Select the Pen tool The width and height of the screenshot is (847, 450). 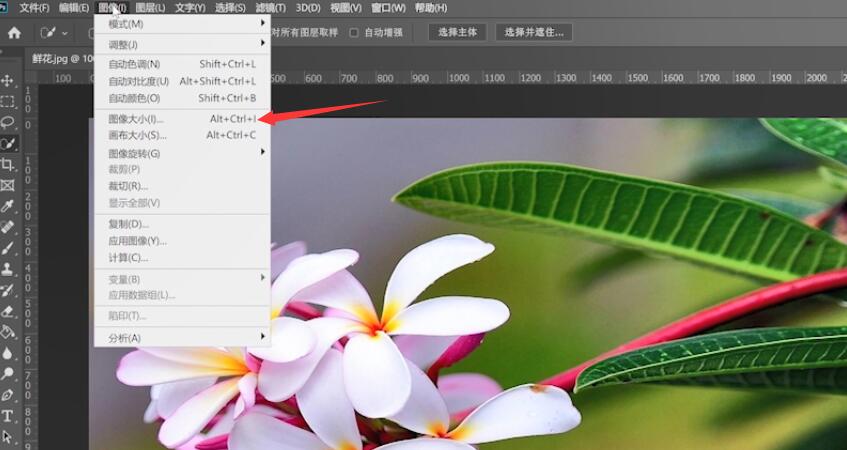click(7, 395)
